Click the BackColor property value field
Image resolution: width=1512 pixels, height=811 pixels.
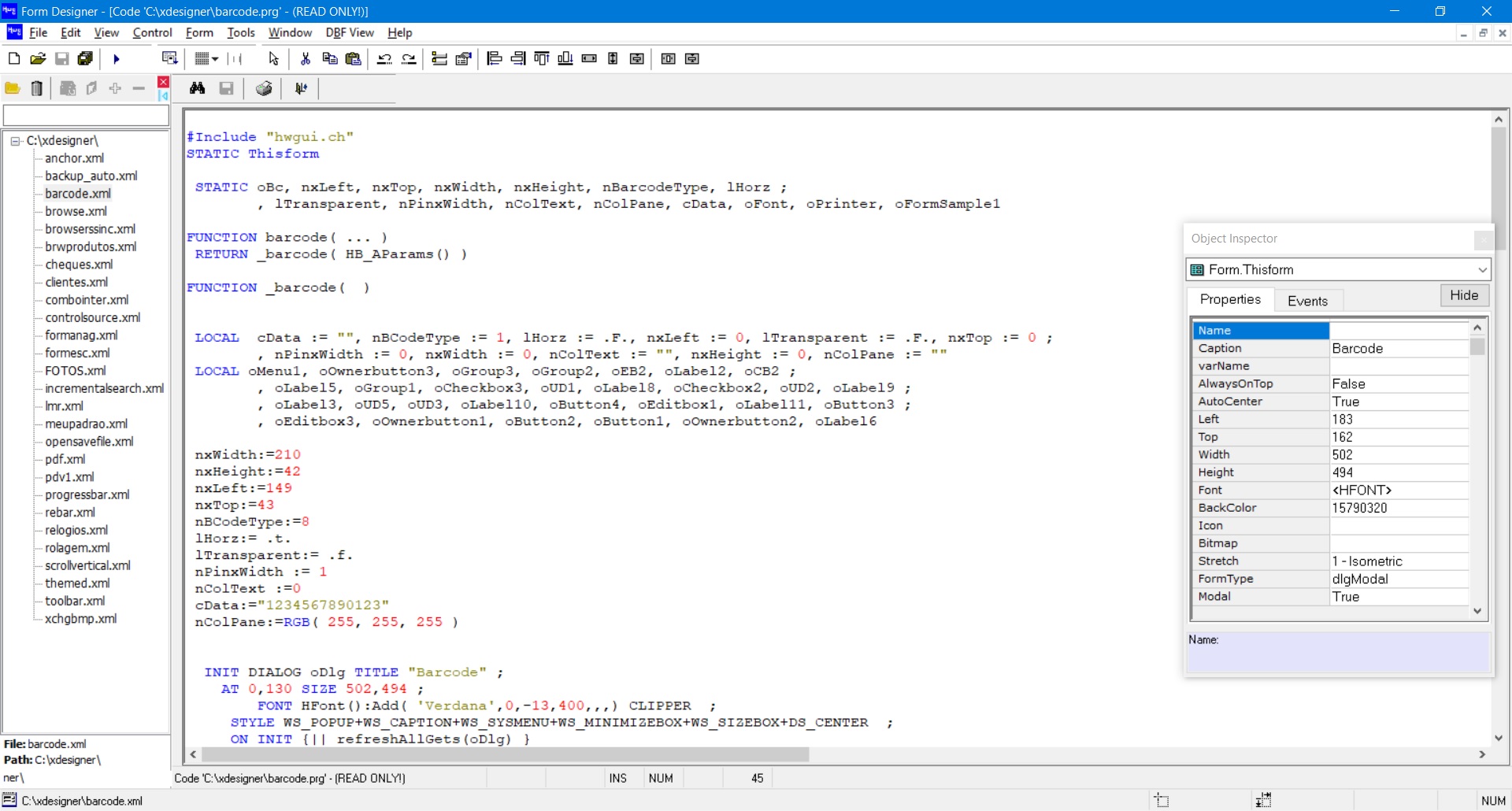[x=1398, y=508]
